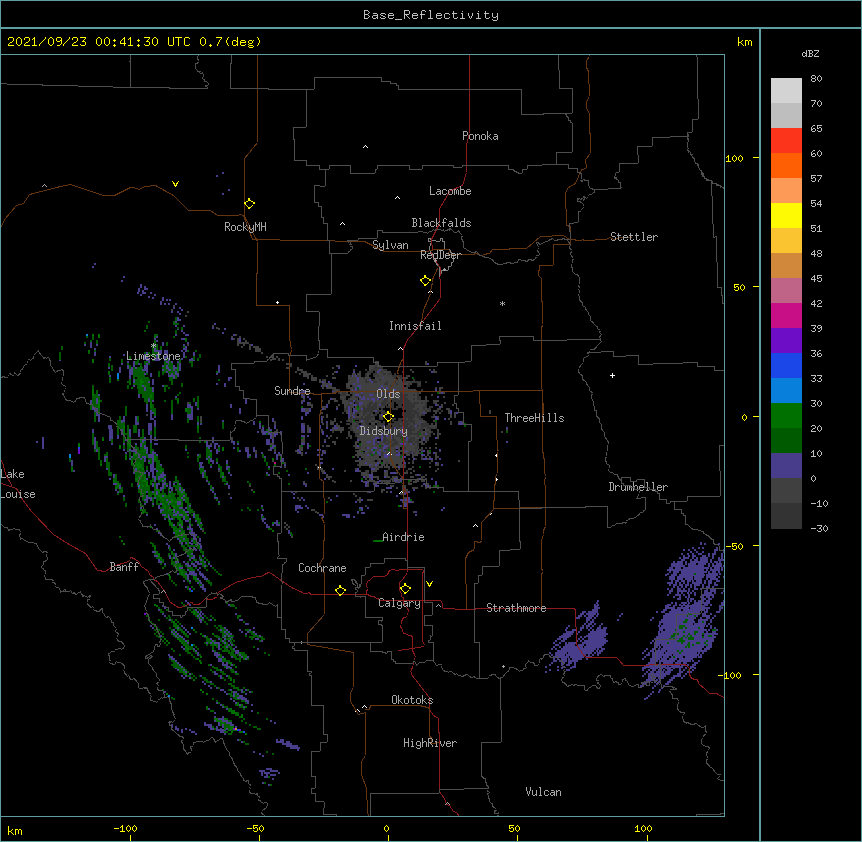862x842 pixels.
Task: Click the RedDeer city label
Action: coord(440,255)
